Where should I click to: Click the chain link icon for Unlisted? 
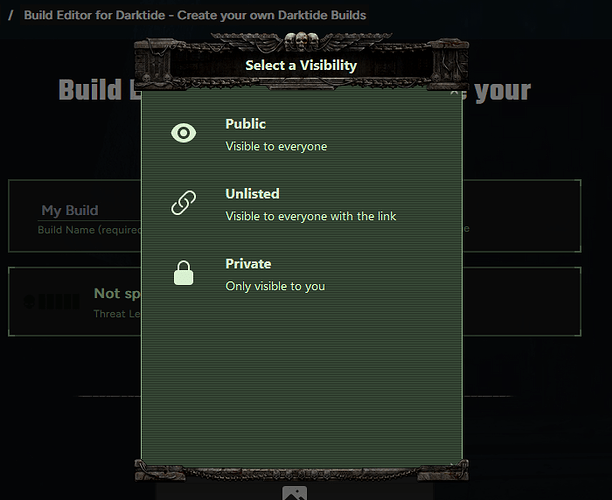(x=183, y=203)
